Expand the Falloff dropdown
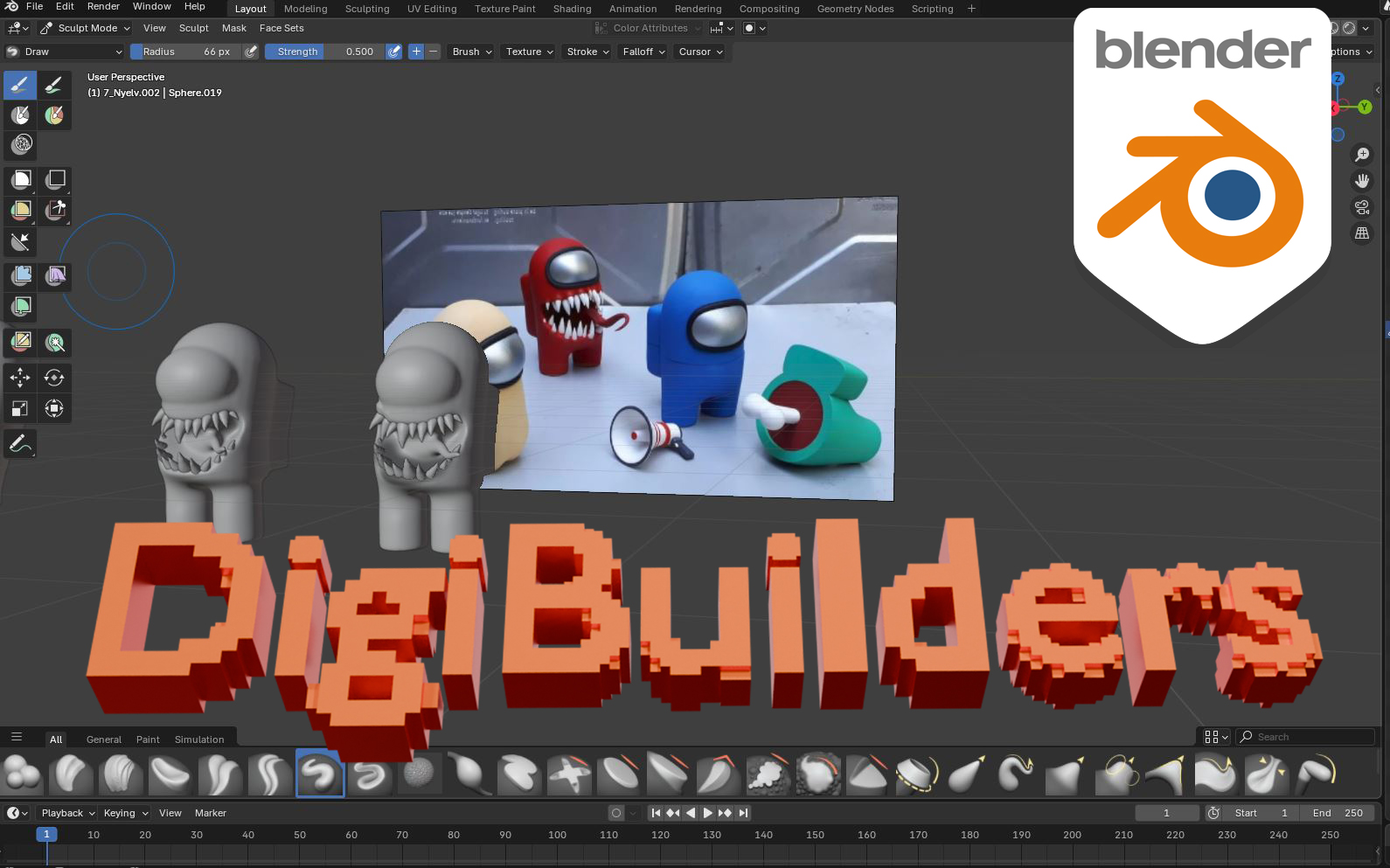The image size is (1390, 868). pos(643,52)
